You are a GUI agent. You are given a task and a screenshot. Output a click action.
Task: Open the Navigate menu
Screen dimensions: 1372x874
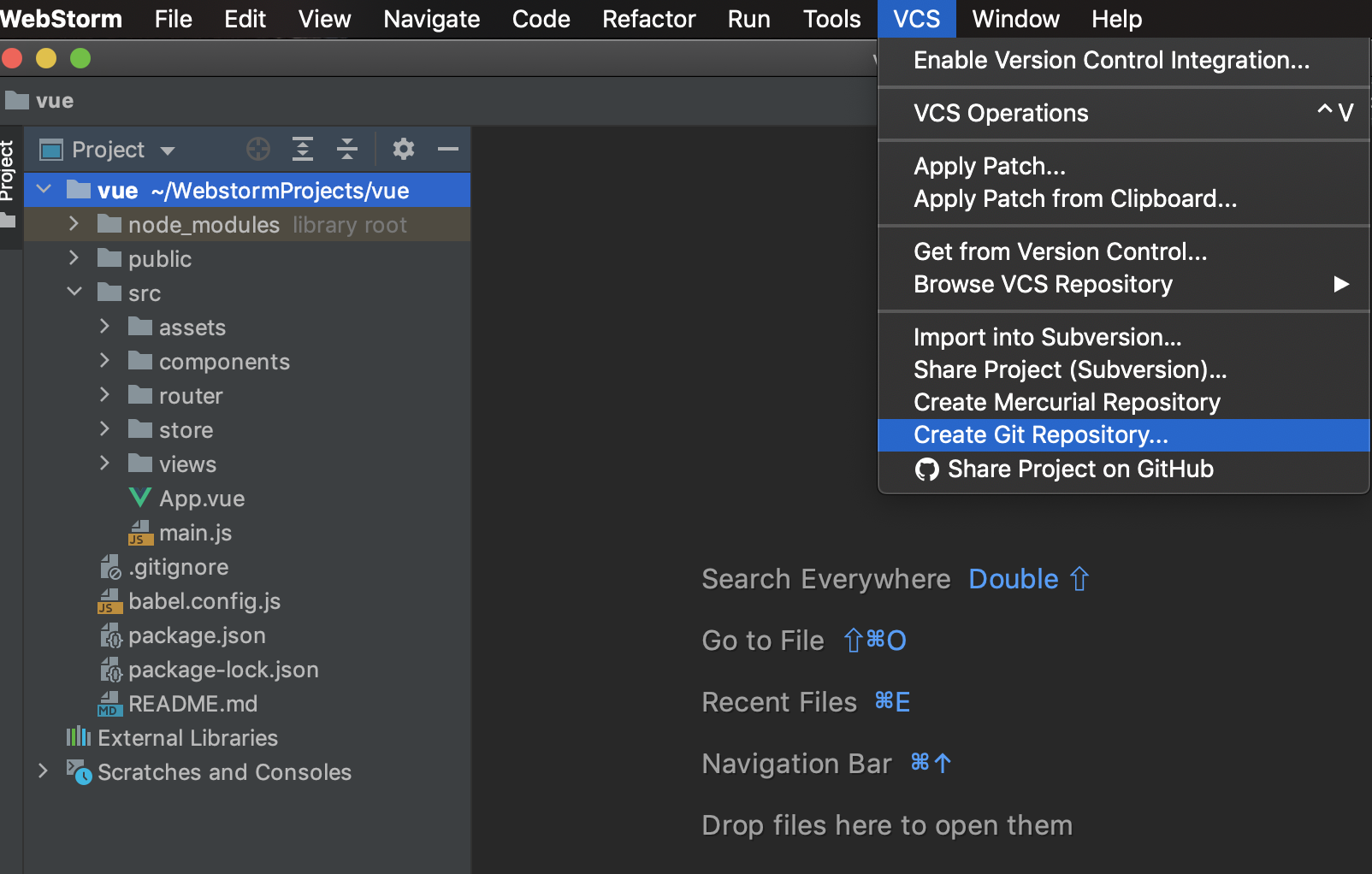click(x=432, y=19)
